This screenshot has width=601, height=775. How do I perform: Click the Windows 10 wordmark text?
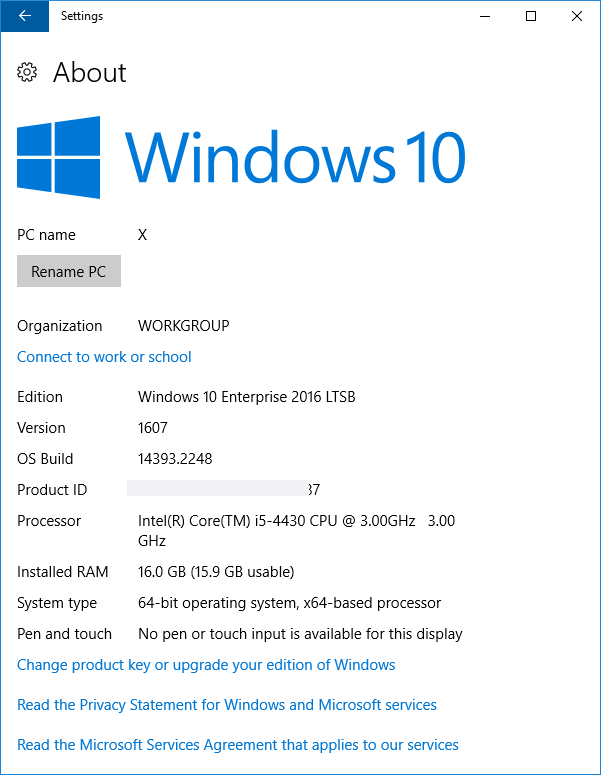(x=295, y=157)
